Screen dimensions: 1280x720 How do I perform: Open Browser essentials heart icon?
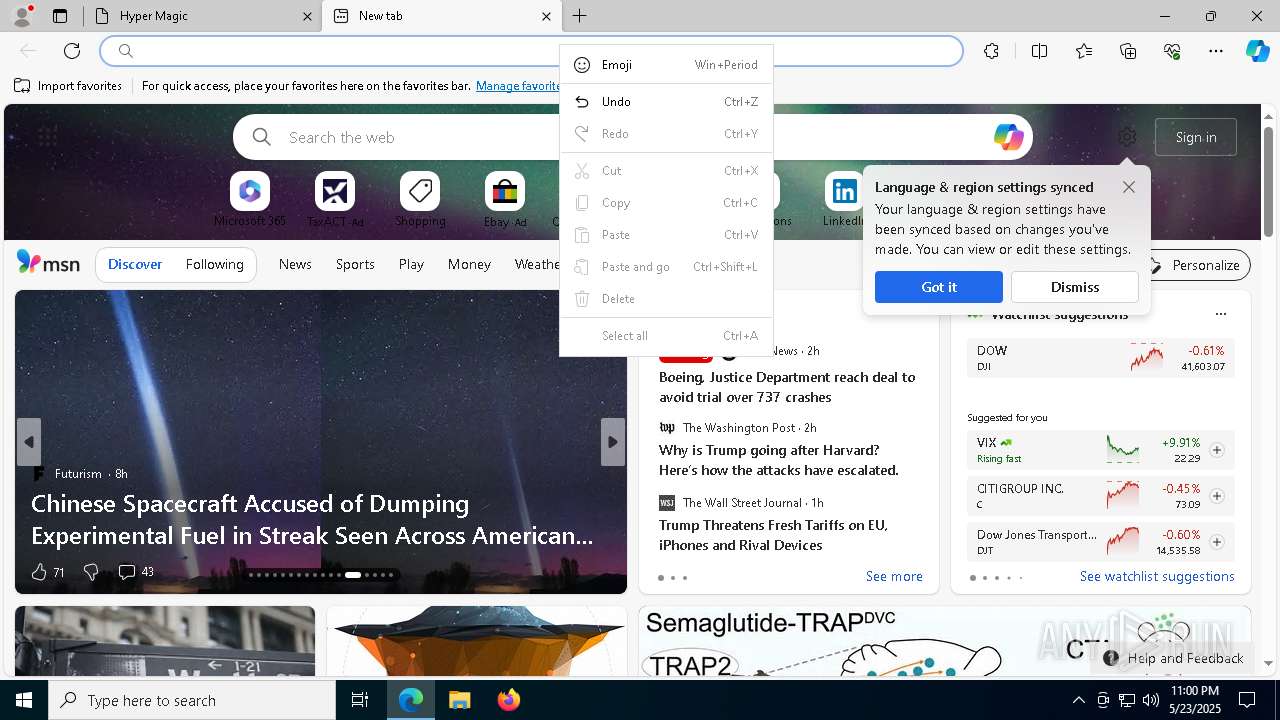1172,51
